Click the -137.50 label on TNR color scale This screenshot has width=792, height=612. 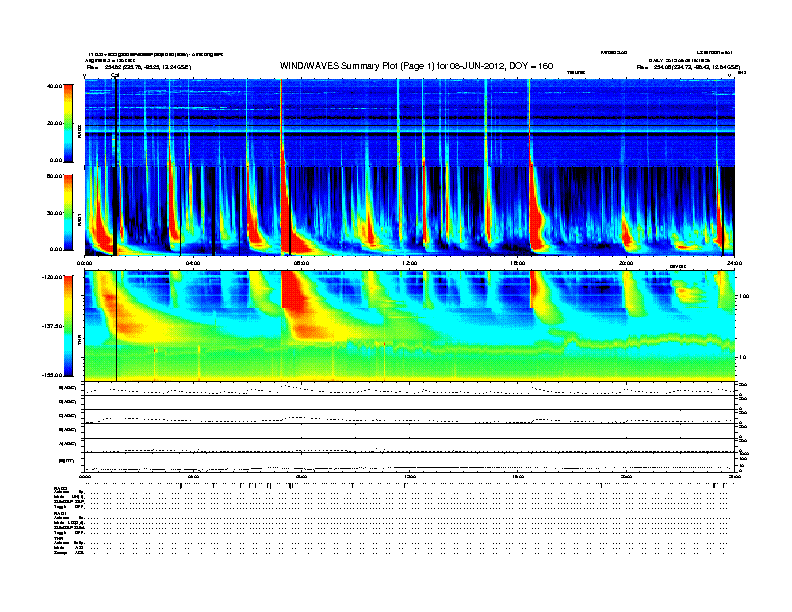tap(52, 326)
